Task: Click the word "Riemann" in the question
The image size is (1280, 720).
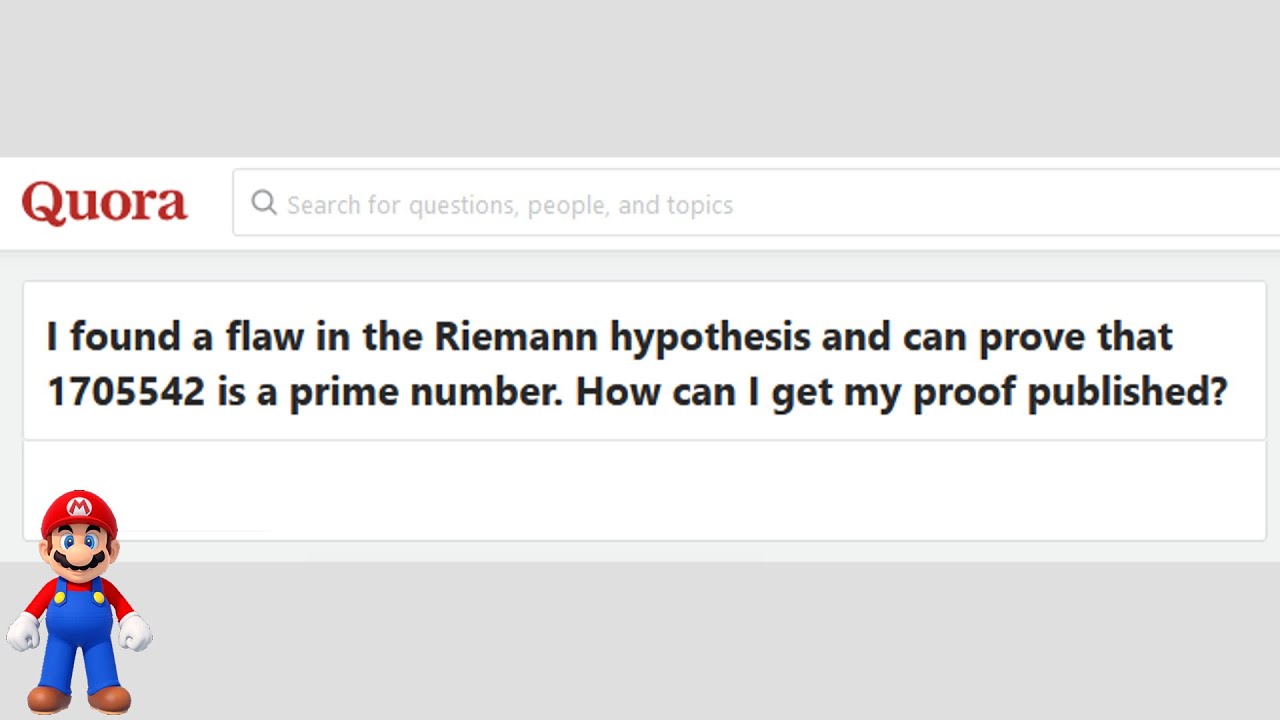Action: pyautogui.click(x=516, y=337)
